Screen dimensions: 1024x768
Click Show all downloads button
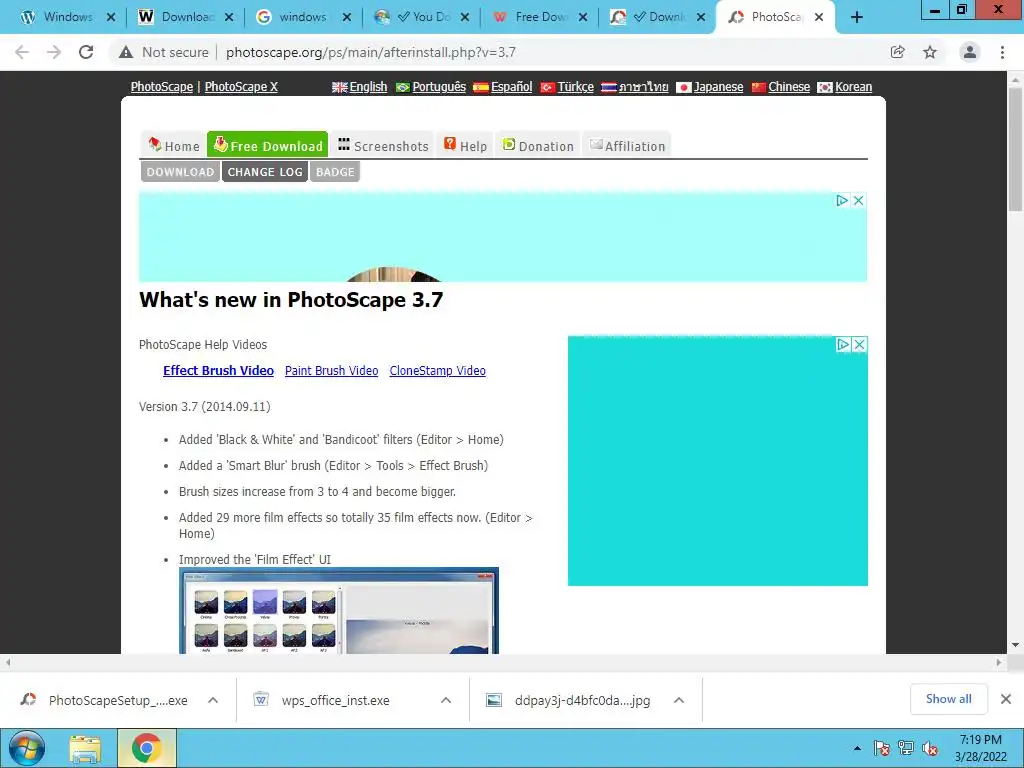click(x=948, y=699)
